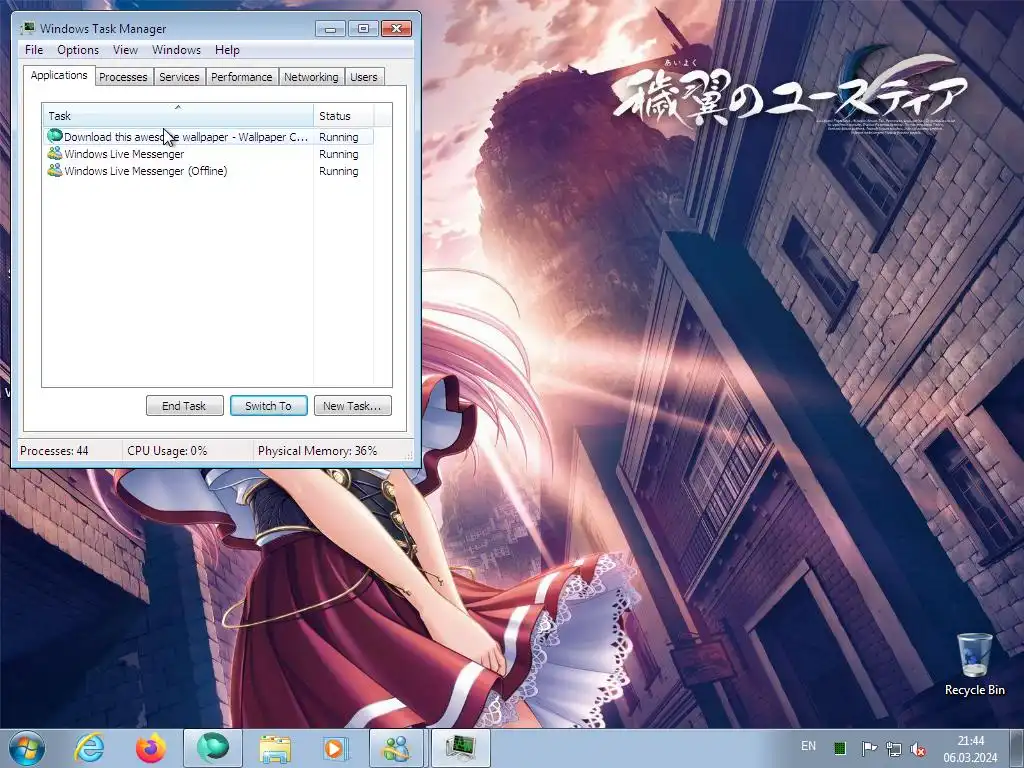1024x768 pixels.
Task: Open the Windows menu
Action: pyautogui.click(x=176, y=50)
